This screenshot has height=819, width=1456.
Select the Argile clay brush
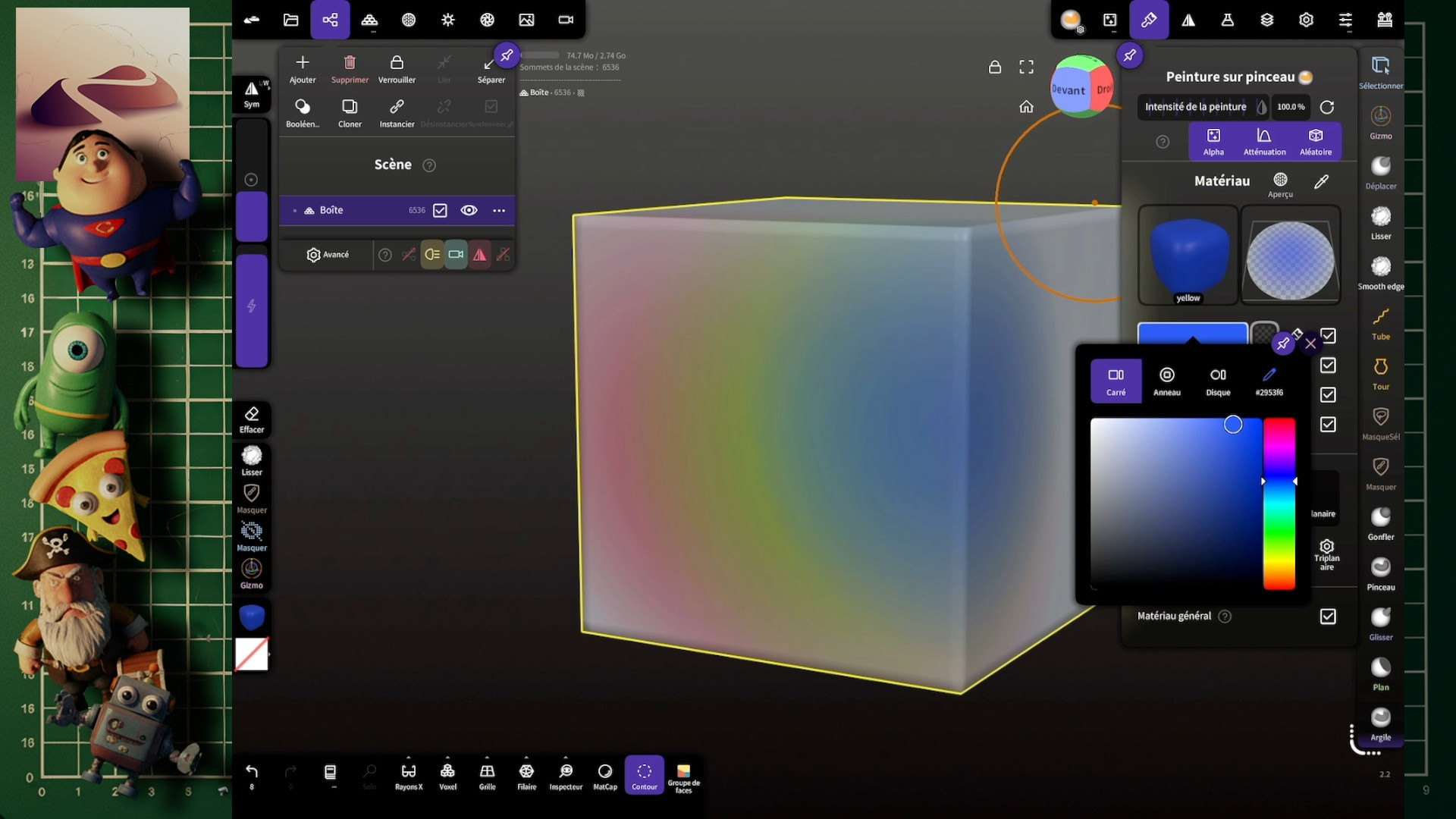[1380, 723]
